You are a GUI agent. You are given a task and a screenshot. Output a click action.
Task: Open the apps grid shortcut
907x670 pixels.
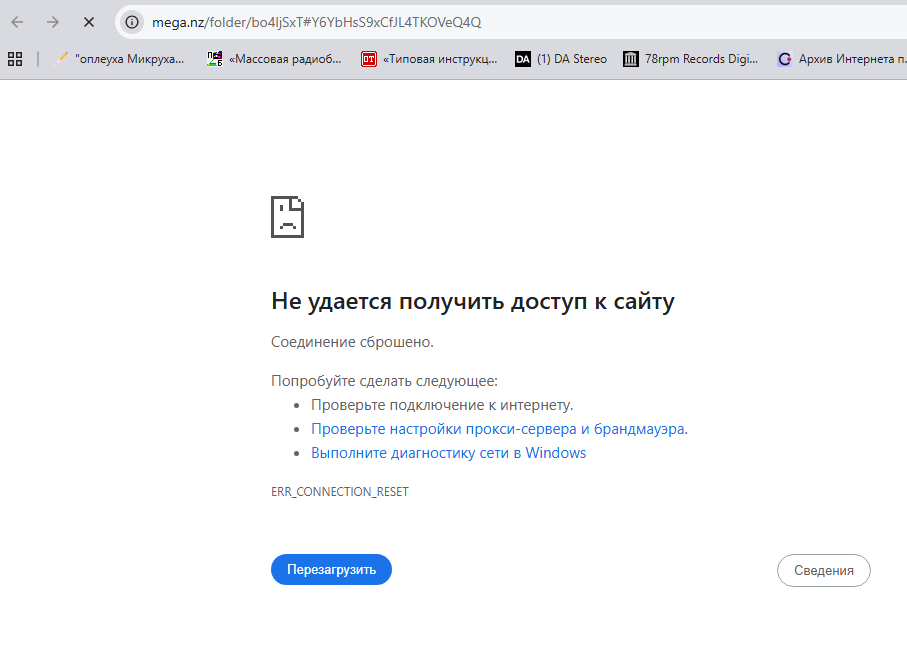click(x=14, y=58)
